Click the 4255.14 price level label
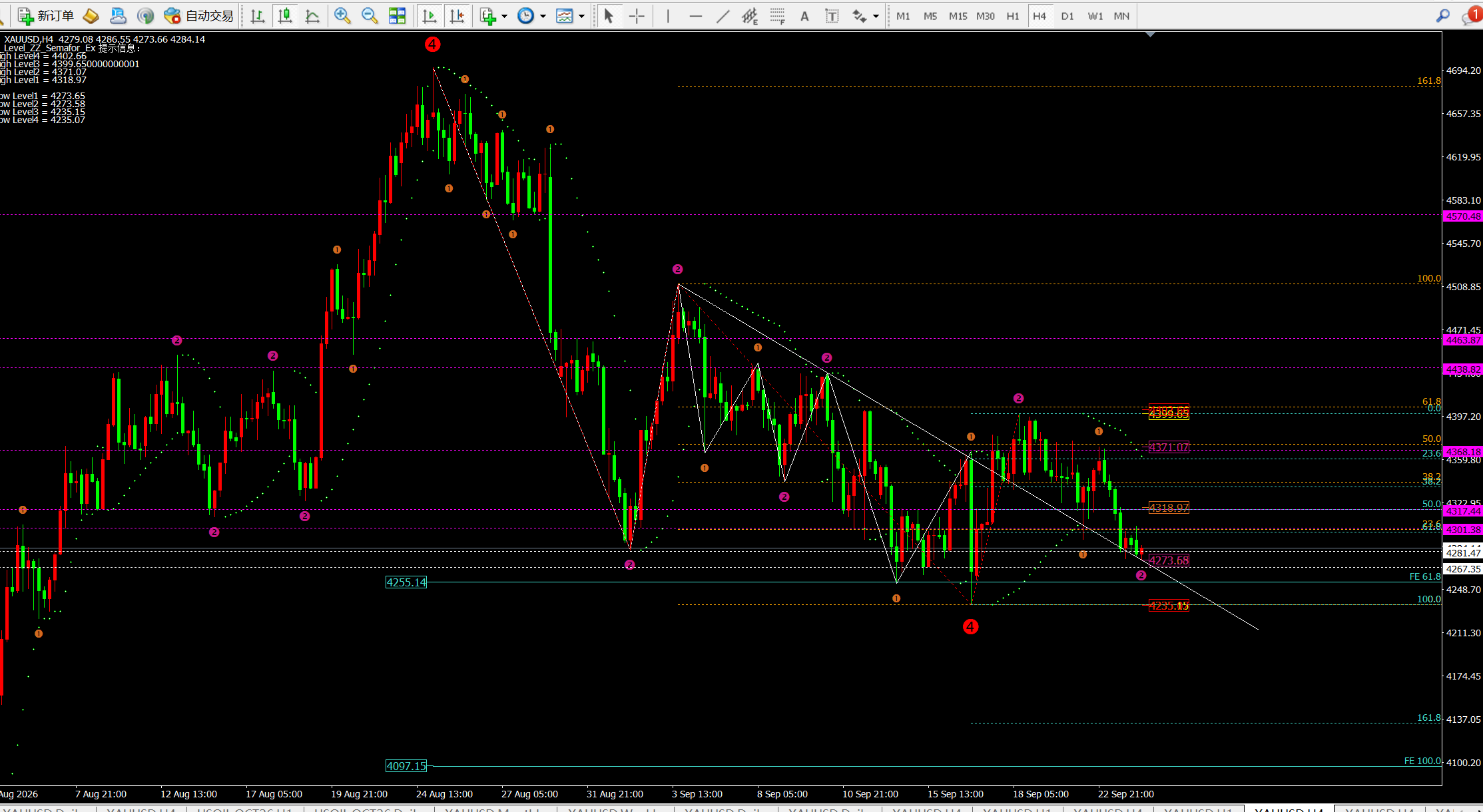The height and width of the screenshot is (812, 1483). [406, 582]
